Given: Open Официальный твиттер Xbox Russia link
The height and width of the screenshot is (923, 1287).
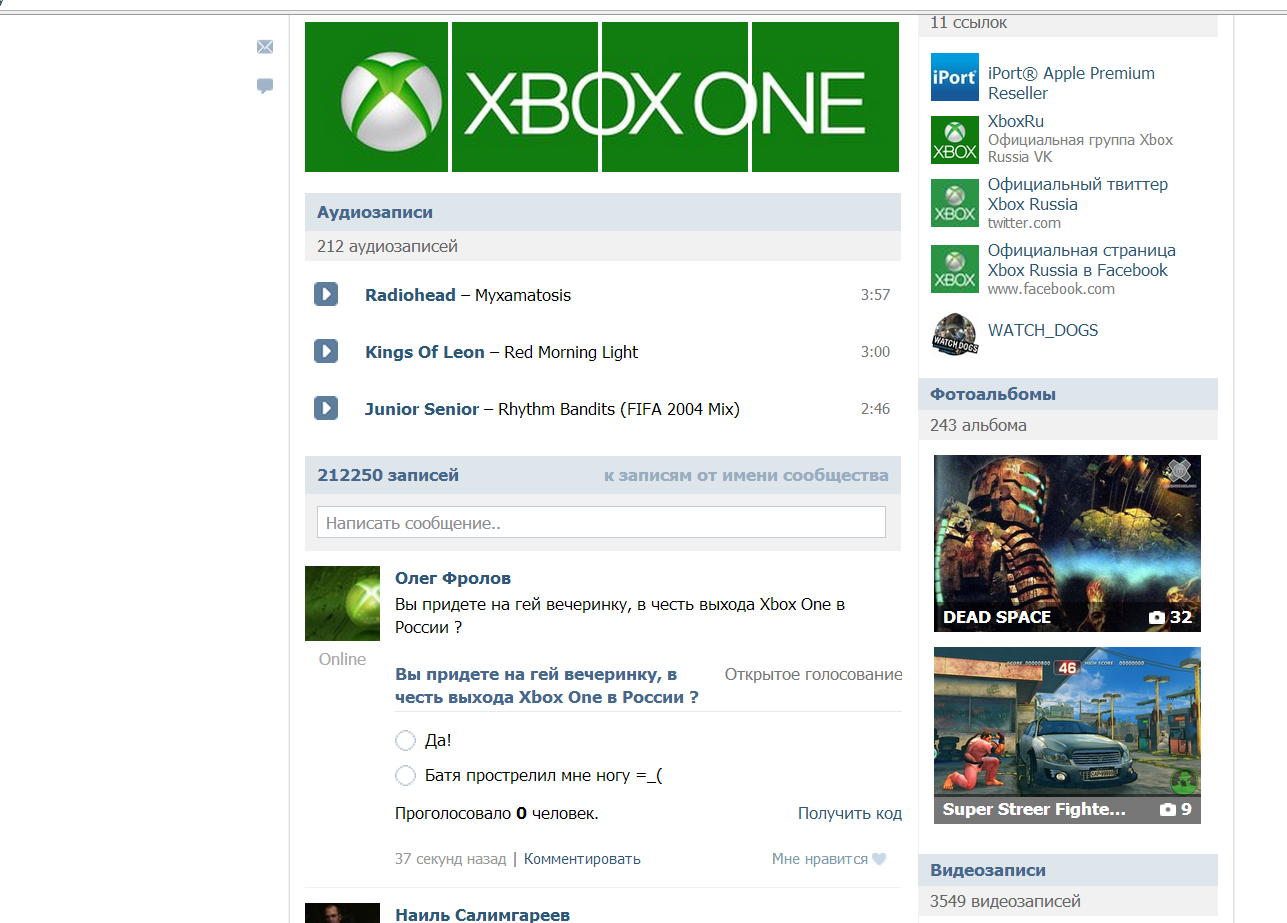Looking at the screenshot, I should (1078, 194).
